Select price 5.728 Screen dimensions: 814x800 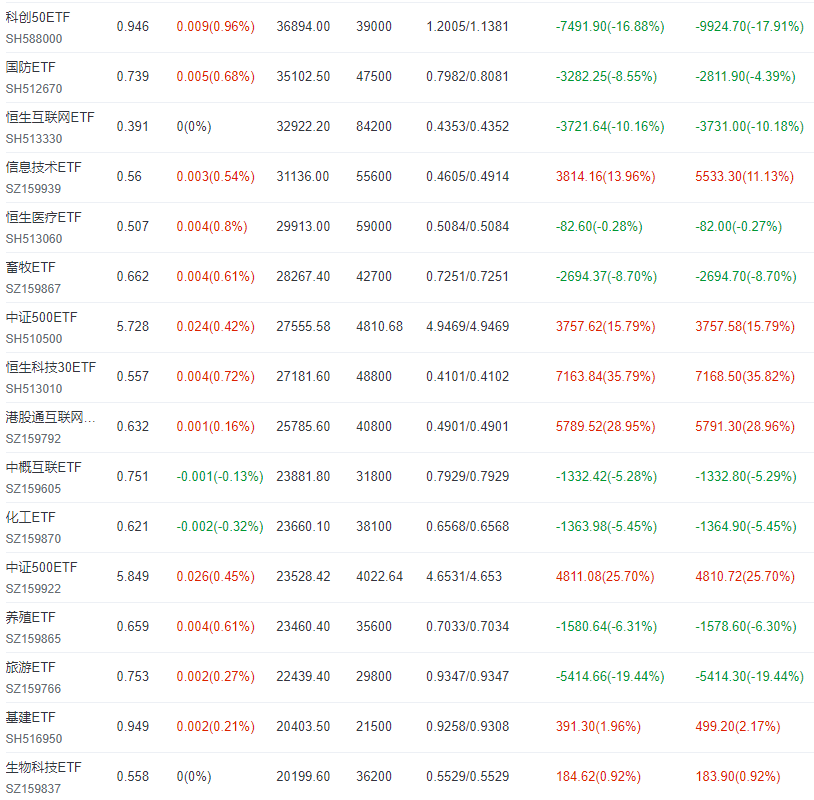[x=132, y=326]
